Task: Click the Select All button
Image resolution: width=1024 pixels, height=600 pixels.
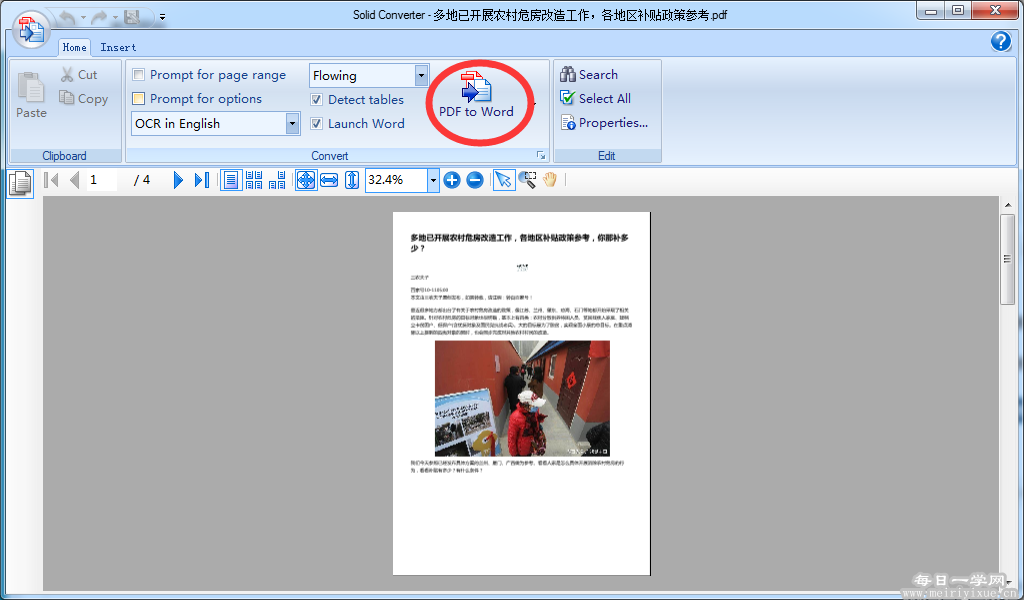Action: 596,99
